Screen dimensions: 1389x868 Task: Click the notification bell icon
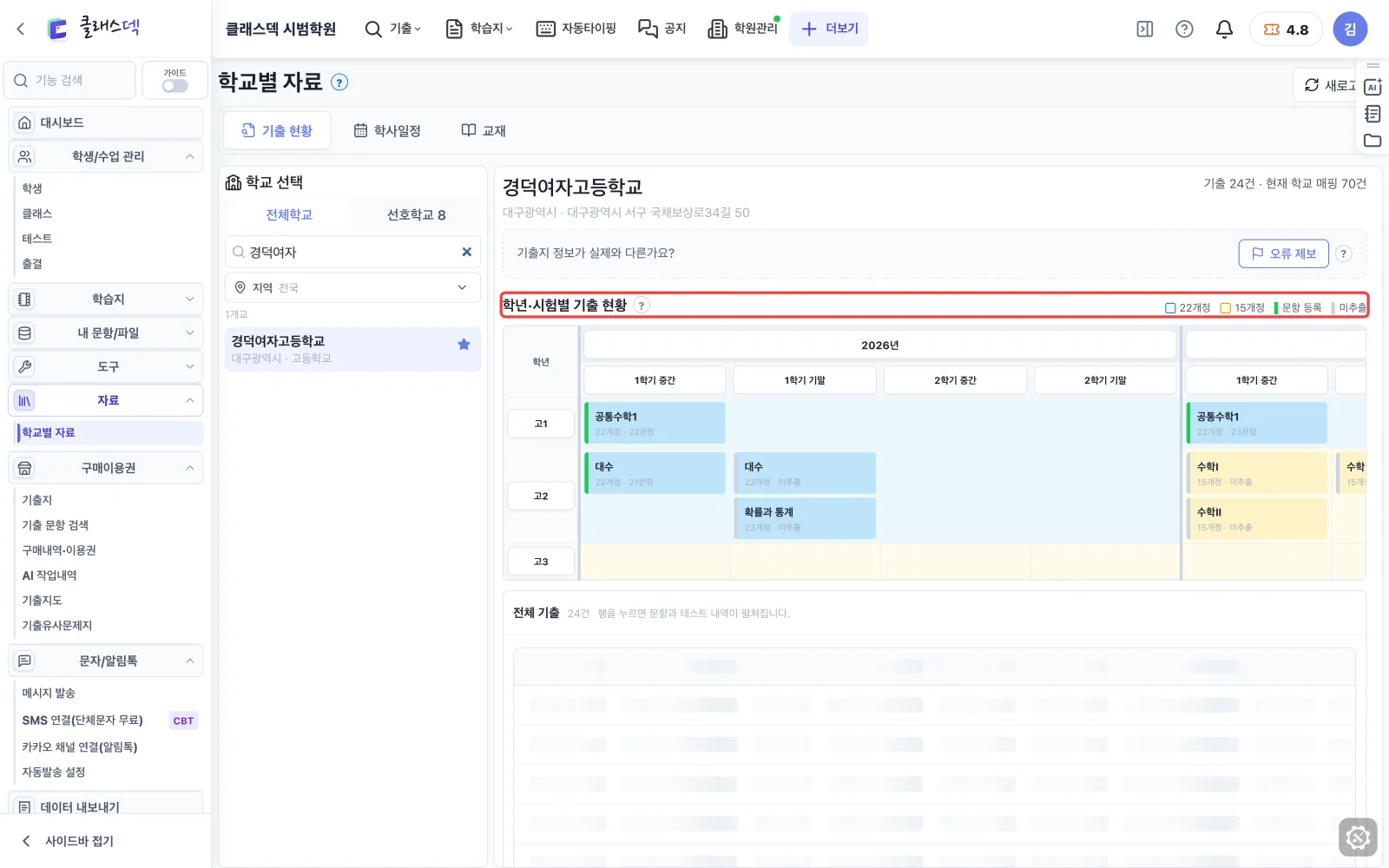coord(1224,30)
